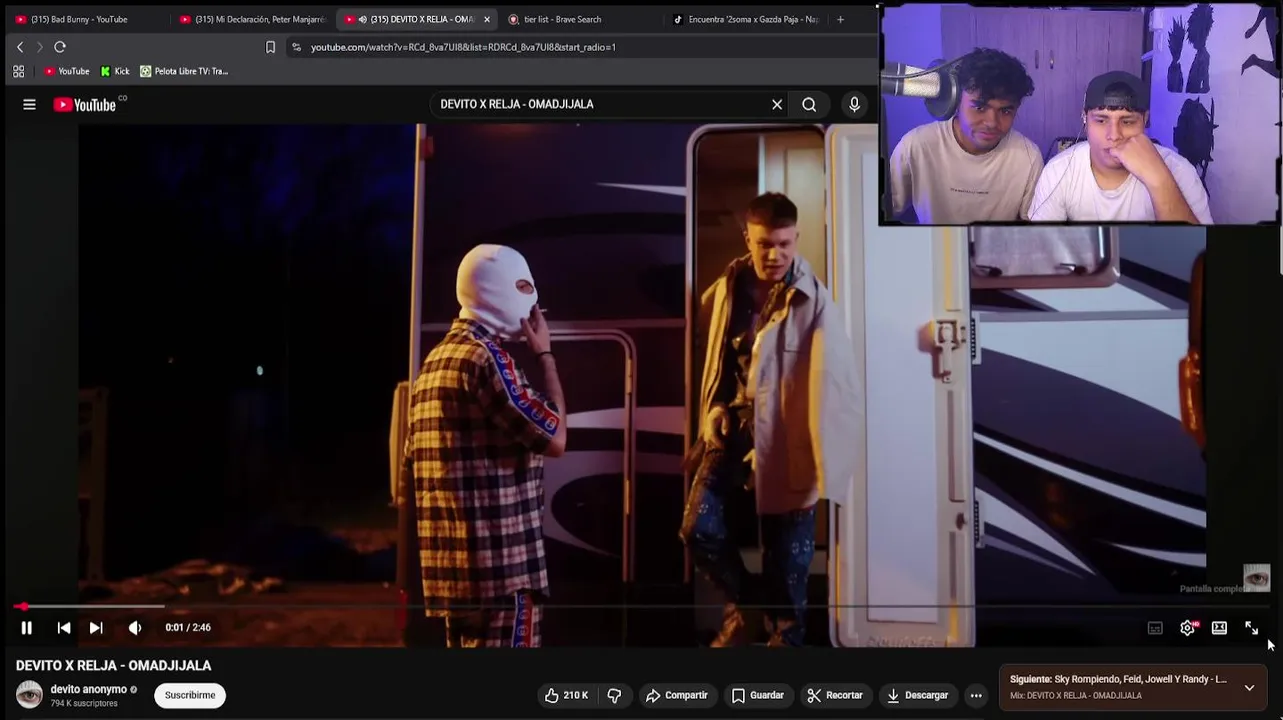Open a new browser tab

pyautogui.click(x=840, y=19)
